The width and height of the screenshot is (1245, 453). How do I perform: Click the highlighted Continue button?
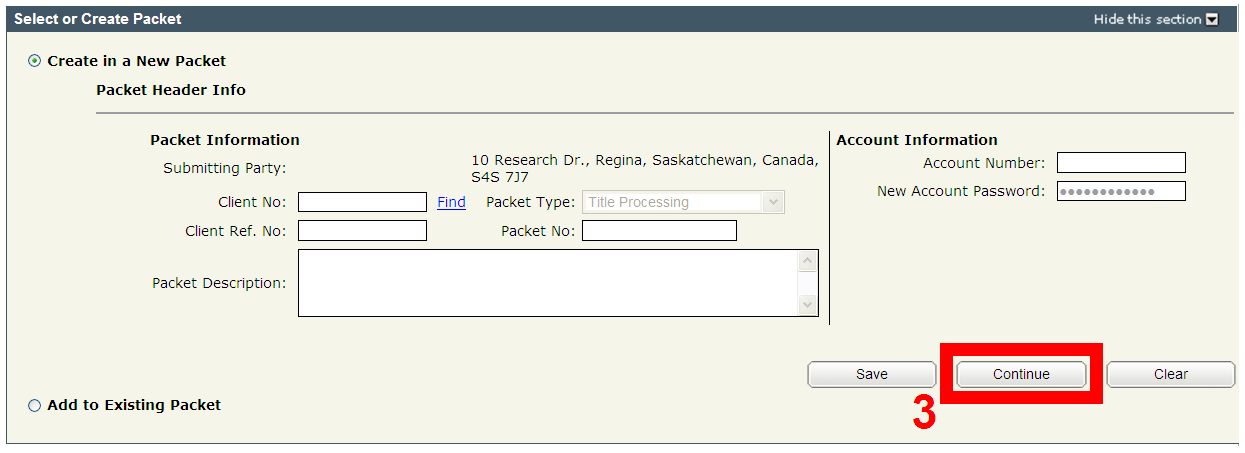point(1021,374)
